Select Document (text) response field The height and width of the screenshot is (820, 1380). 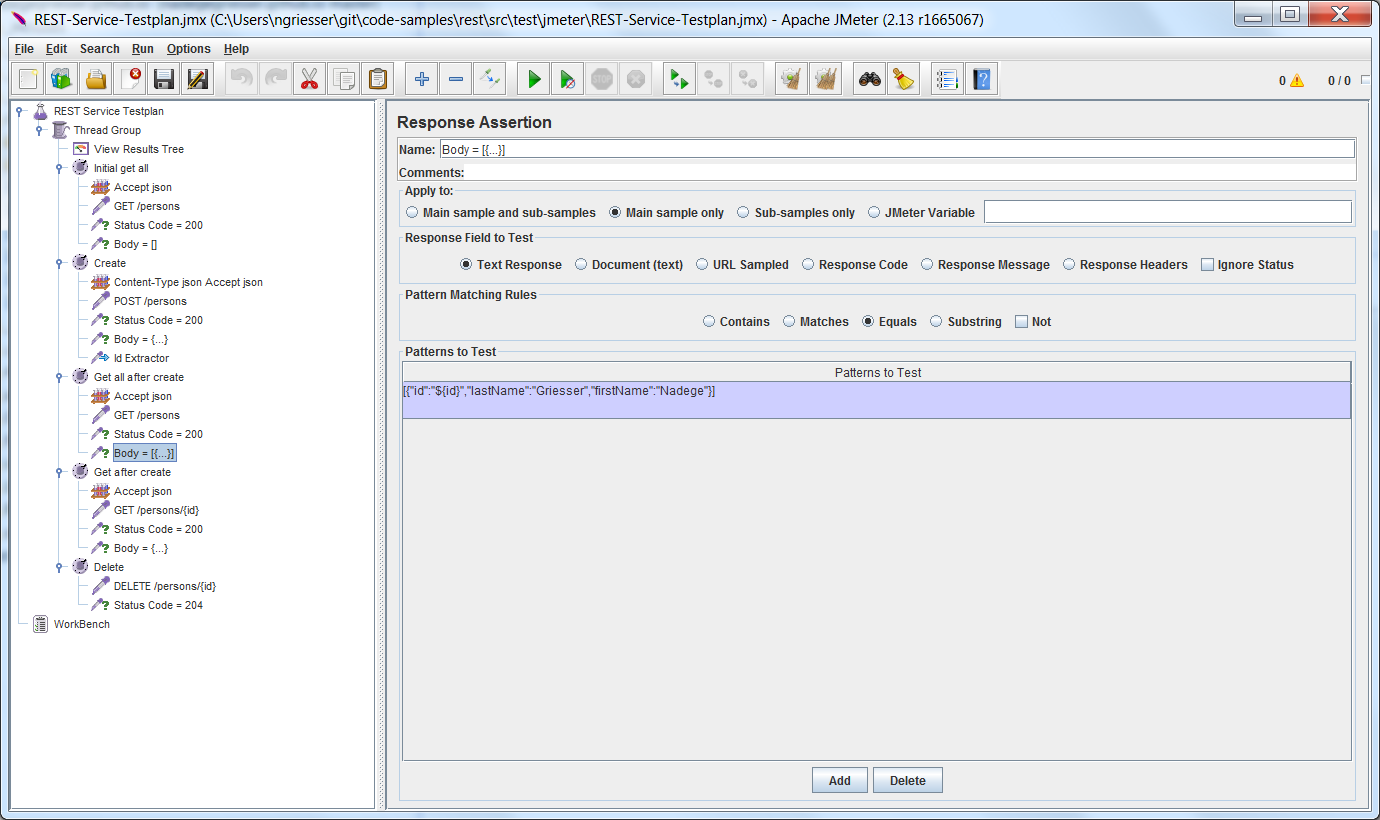coord(629,265)
